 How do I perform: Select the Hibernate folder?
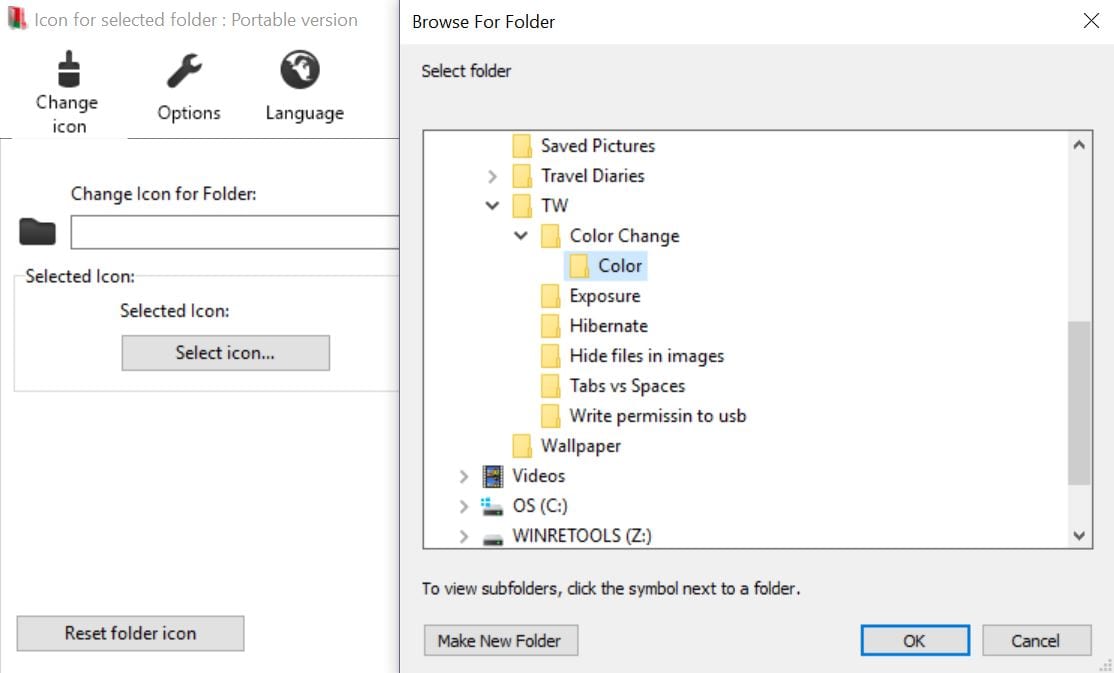(x=608, y=325)
